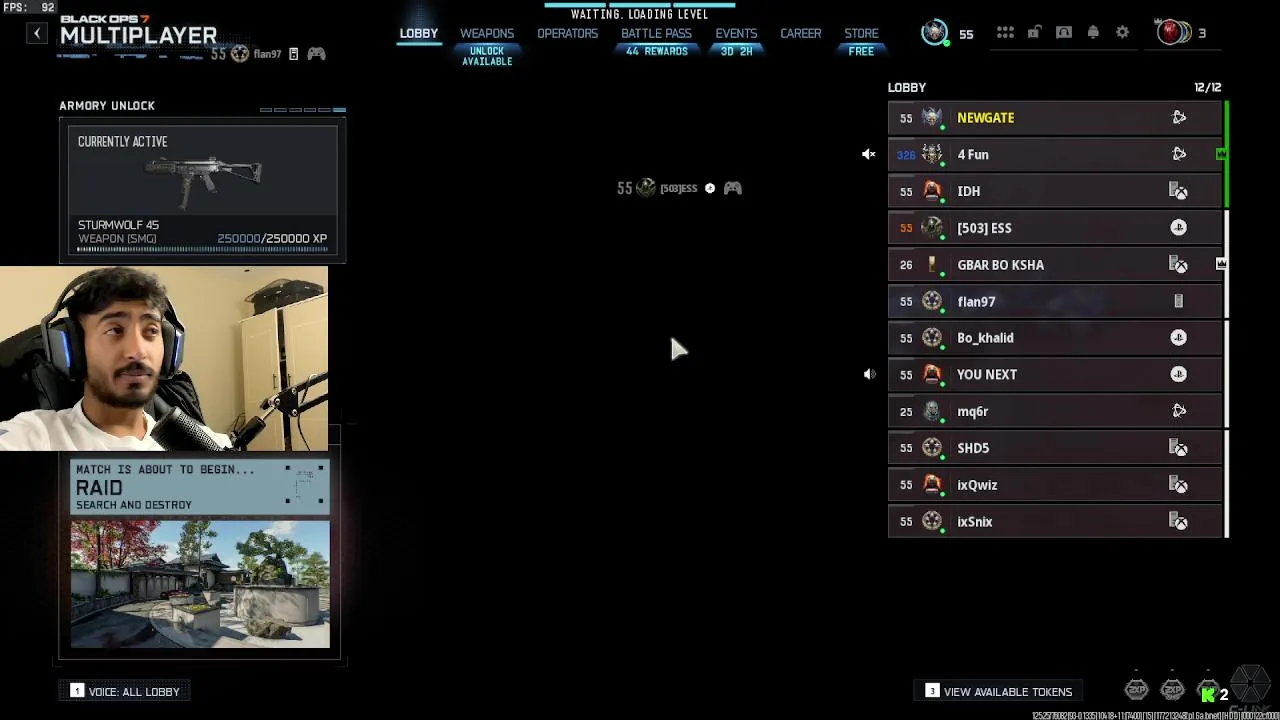Select player IDH in lobby list
1280x720 pixels.
coord(1055,191)
